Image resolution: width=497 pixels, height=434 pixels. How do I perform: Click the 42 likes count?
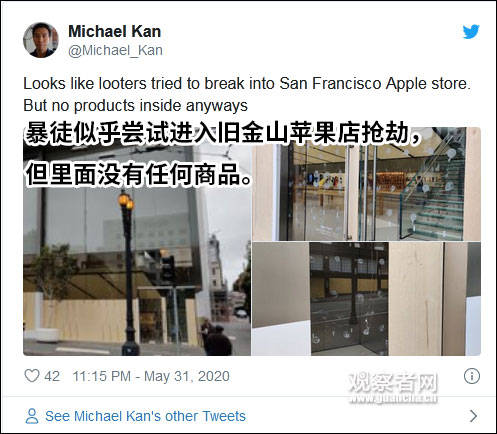[52, 376]
